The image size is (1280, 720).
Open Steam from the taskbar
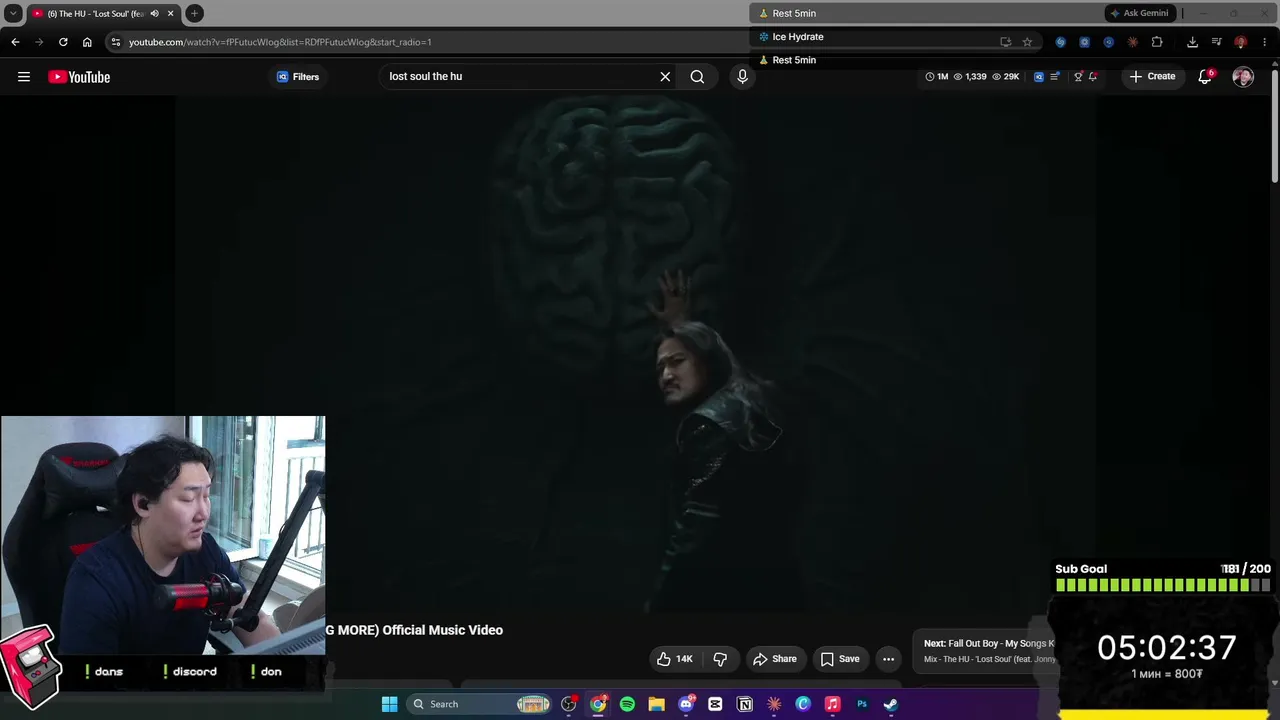point(891,704)
